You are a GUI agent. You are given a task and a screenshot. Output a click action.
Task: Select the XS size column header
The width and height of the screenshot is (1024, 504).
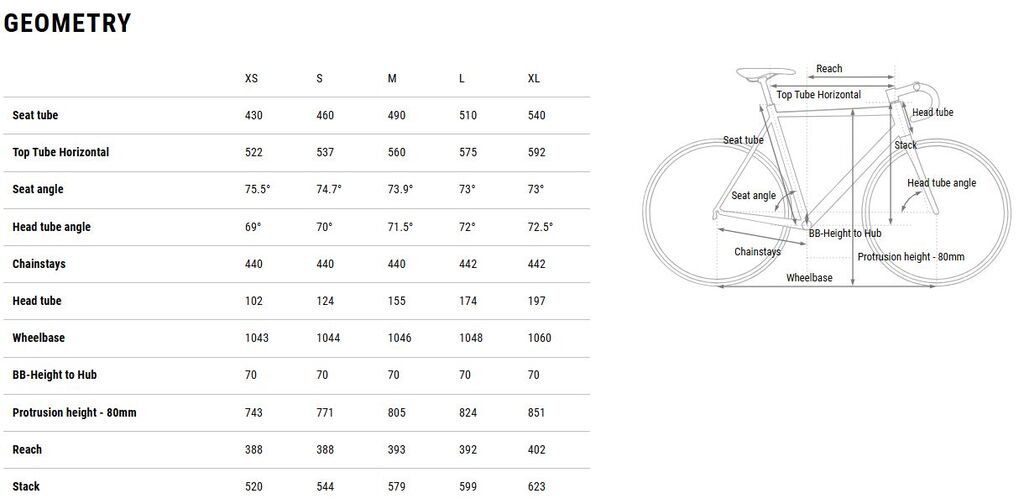[x=251, y=79]
